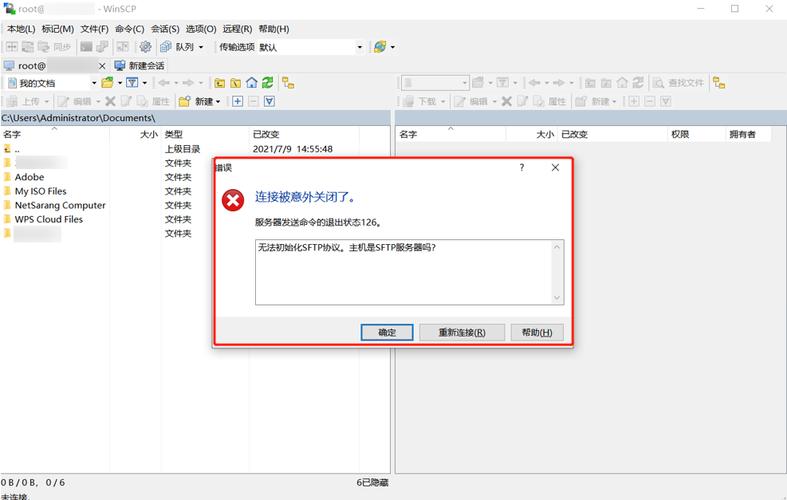Expand local open directory dropdown arrow
Image resolution: width=787 pixels, height=500 pixels.
(x=120, y=83)
